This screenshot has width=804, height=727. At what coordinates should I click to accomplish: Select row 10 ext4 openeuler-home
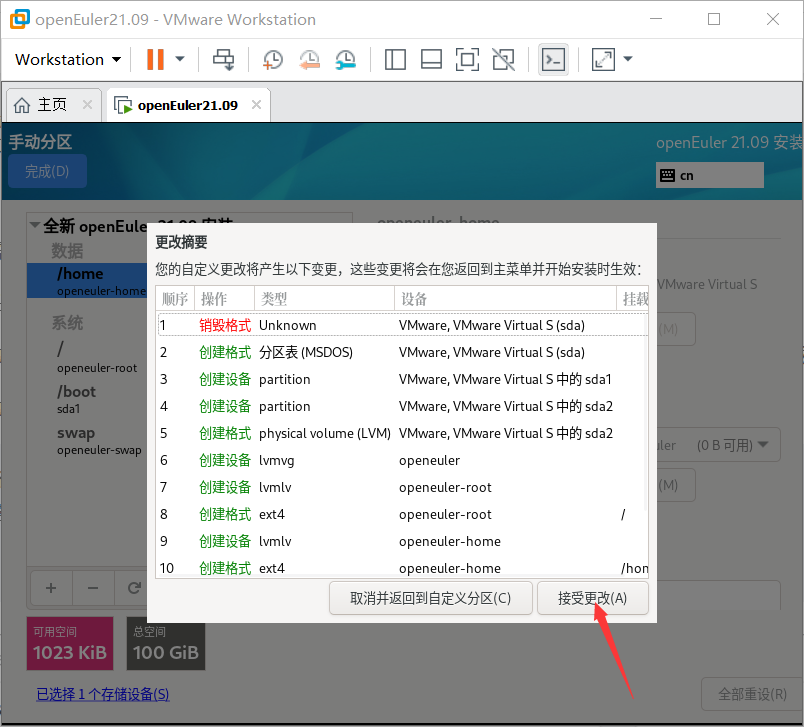pyautogui.click(x=403, y=568)
